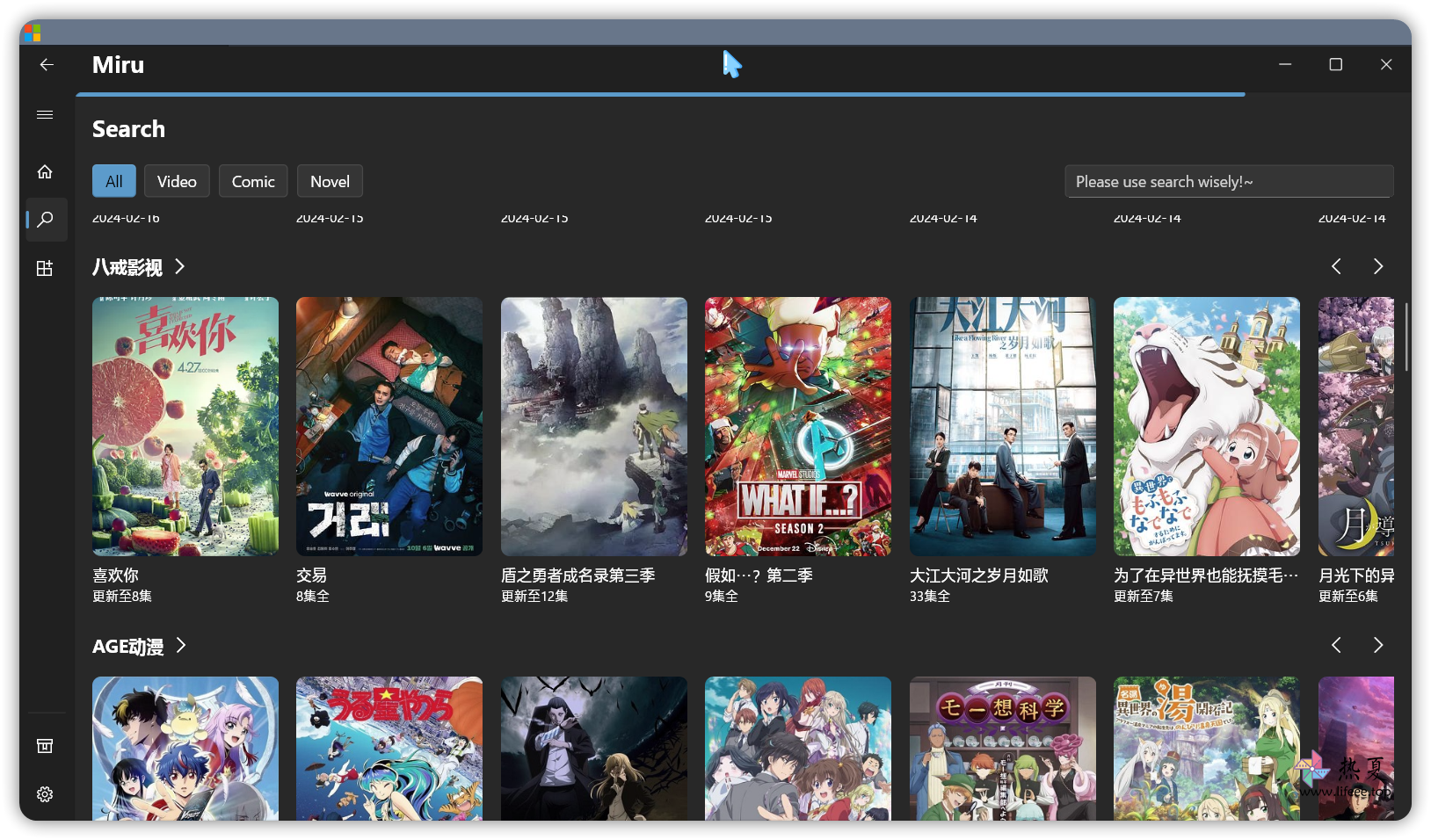The width and height of the screenshot is (1431, 840).
Task: Open the hamburger navigation menu
Action: (45, 115)
